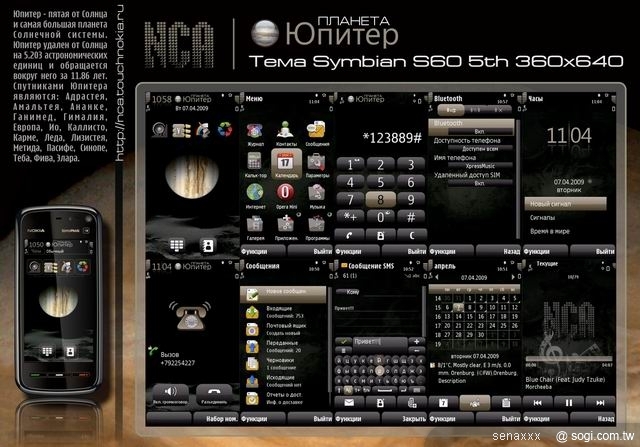Open the Музыка app icon
This screenshot has width=640, height=447.
click(317, 192)
